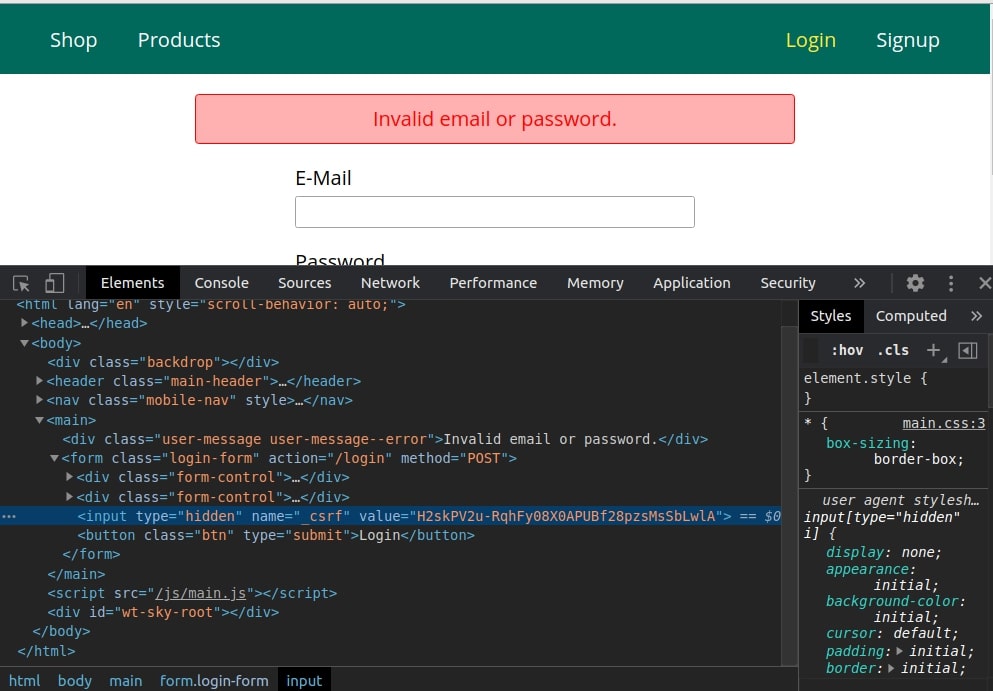Click the html breadcrumb
The width and height of the screenshot is (993, 691).
coord(25,681)
